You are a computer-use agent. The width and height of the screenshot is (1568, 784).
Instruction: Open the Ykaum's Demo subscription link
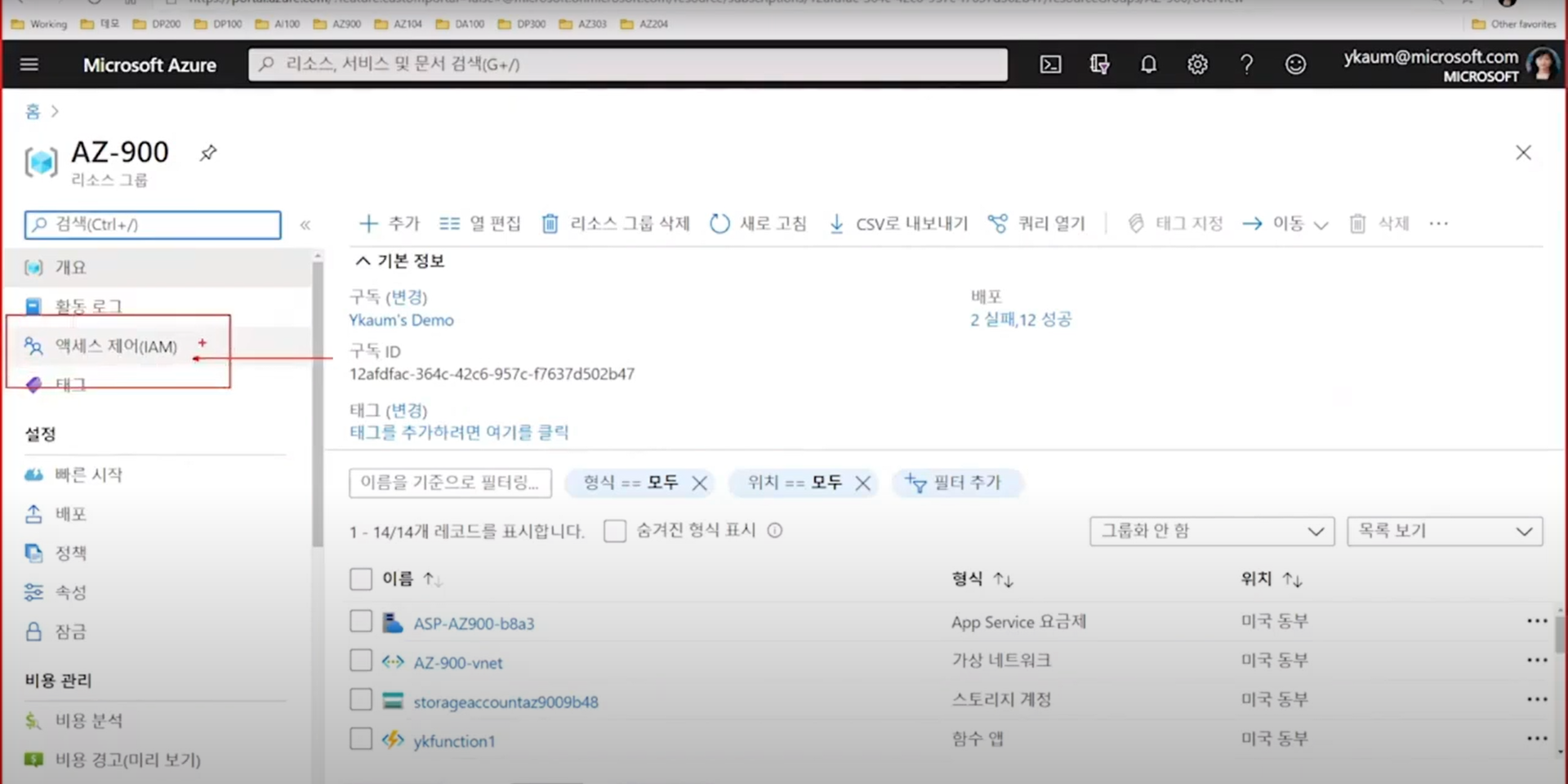point(401,320)
